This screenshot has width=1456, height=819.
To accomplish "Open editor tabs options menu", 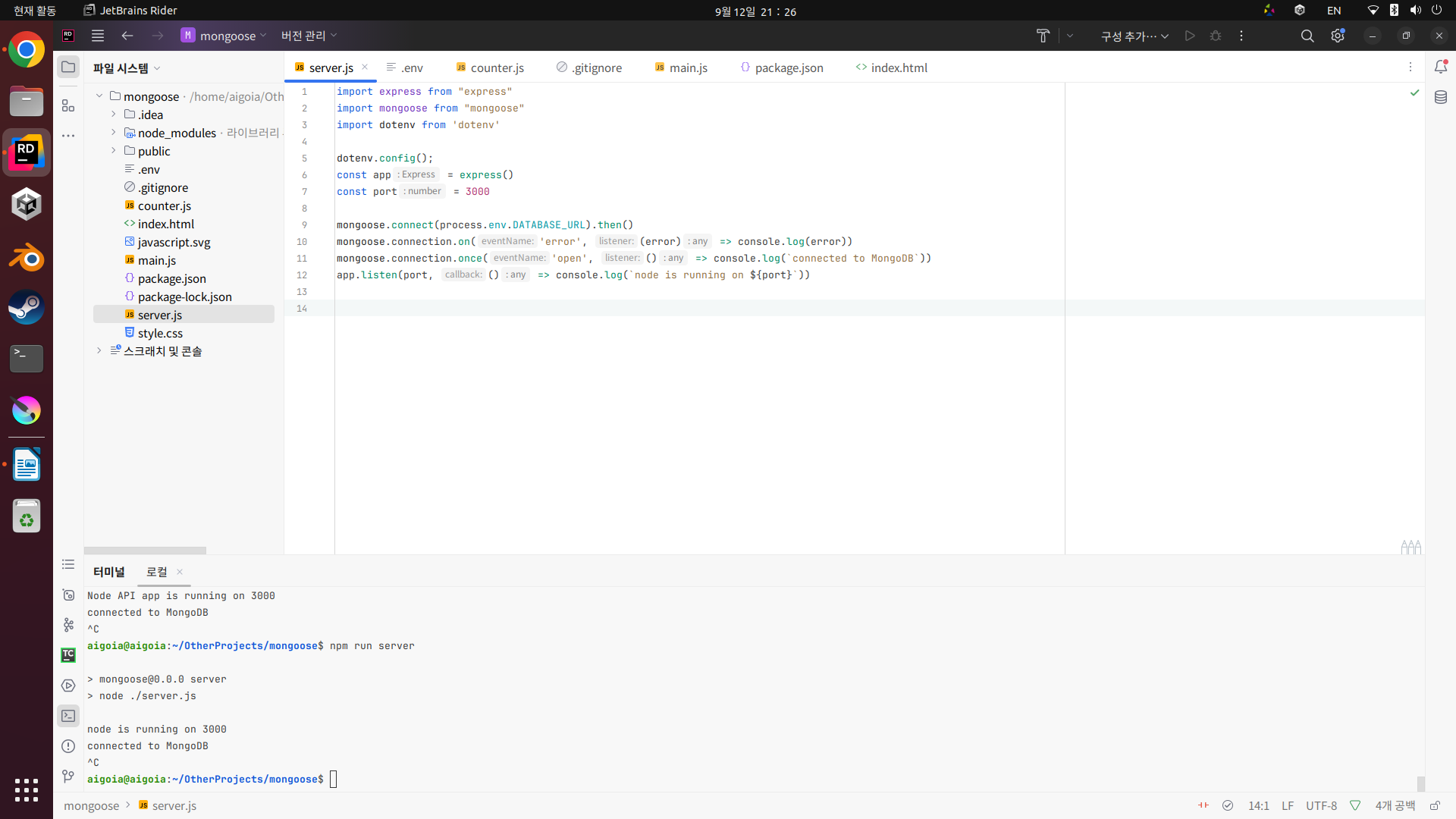I will [x=1410, y=67].
